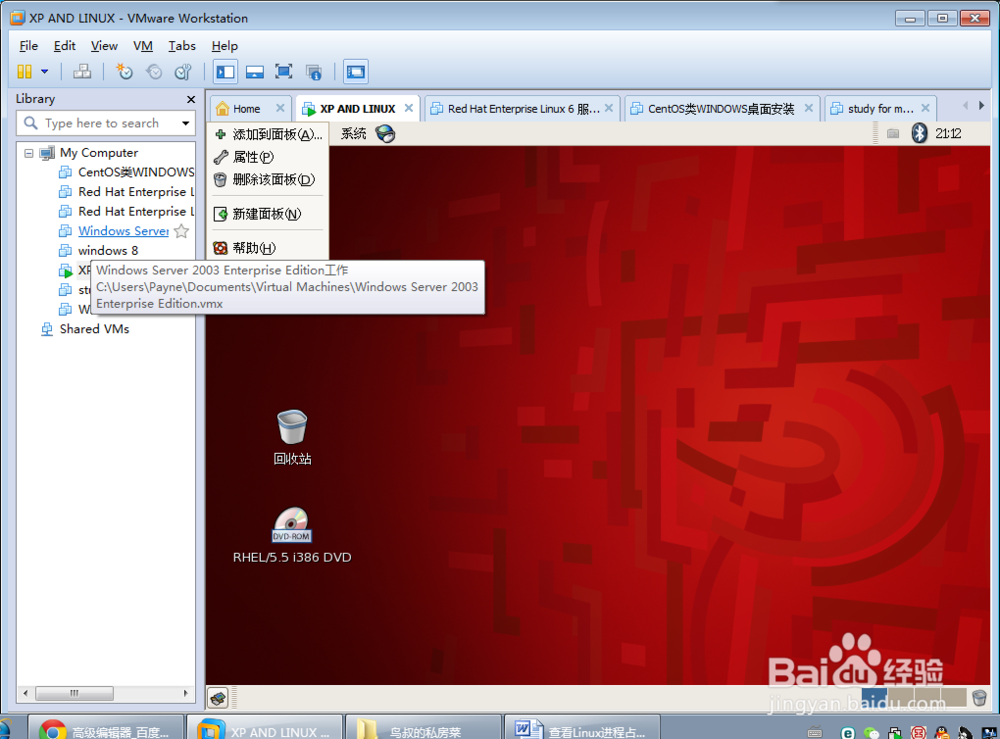Close the Red Hat Enterprise Linux 6 tab

click(609, 108)
